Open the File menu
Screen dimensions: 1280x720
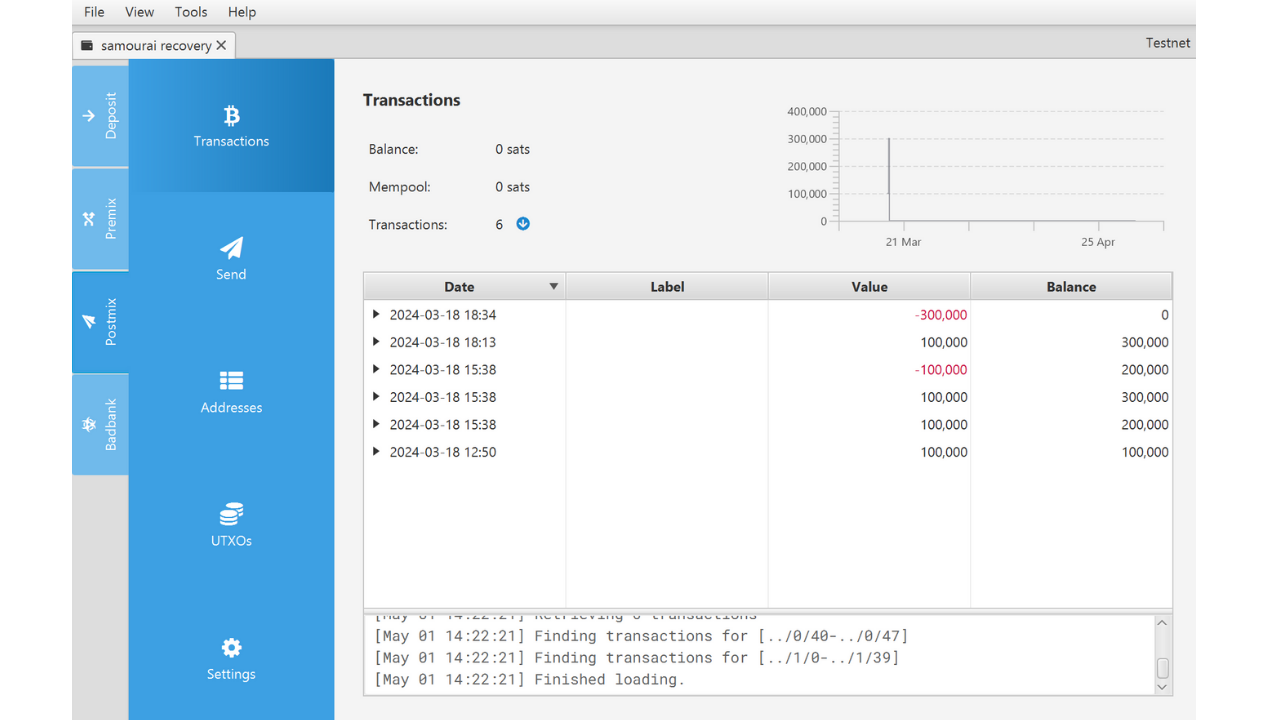[x=94, y=12]
